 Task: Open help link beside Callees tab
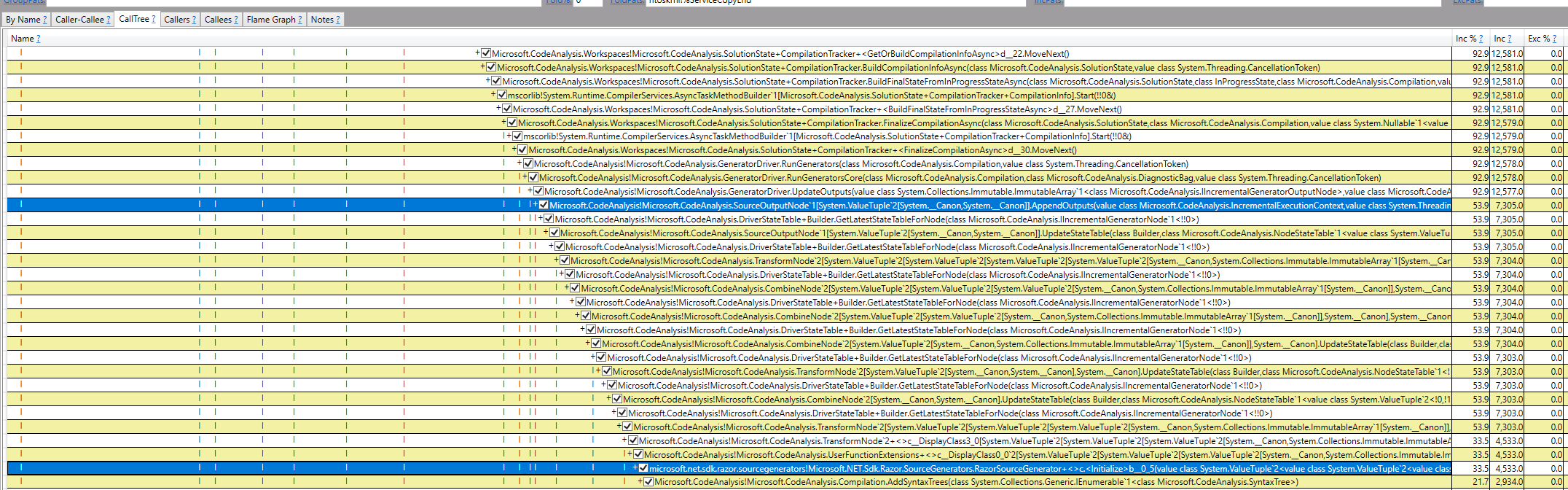pyautogui.click(x=236, y=20)
